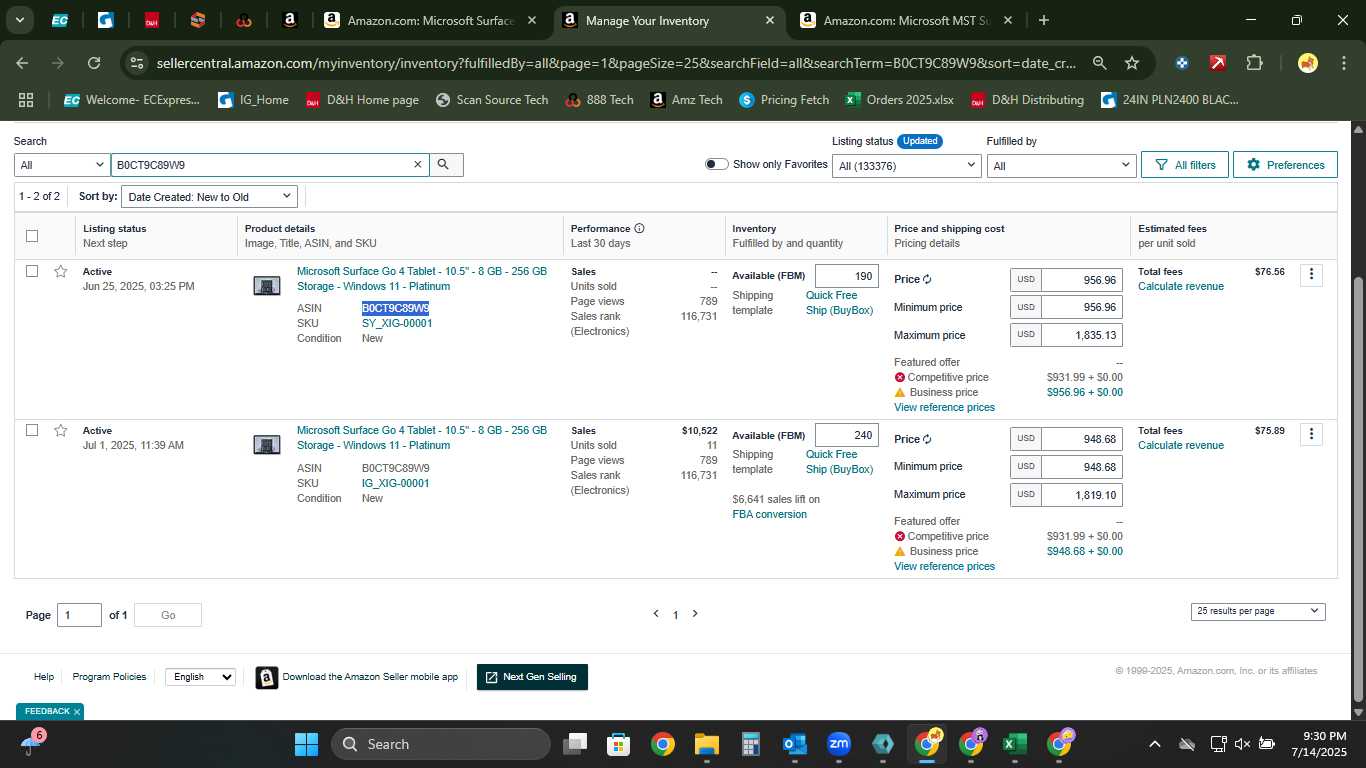
Task: Bookmark this page with the star icon
Action: tap(1132, 63)
